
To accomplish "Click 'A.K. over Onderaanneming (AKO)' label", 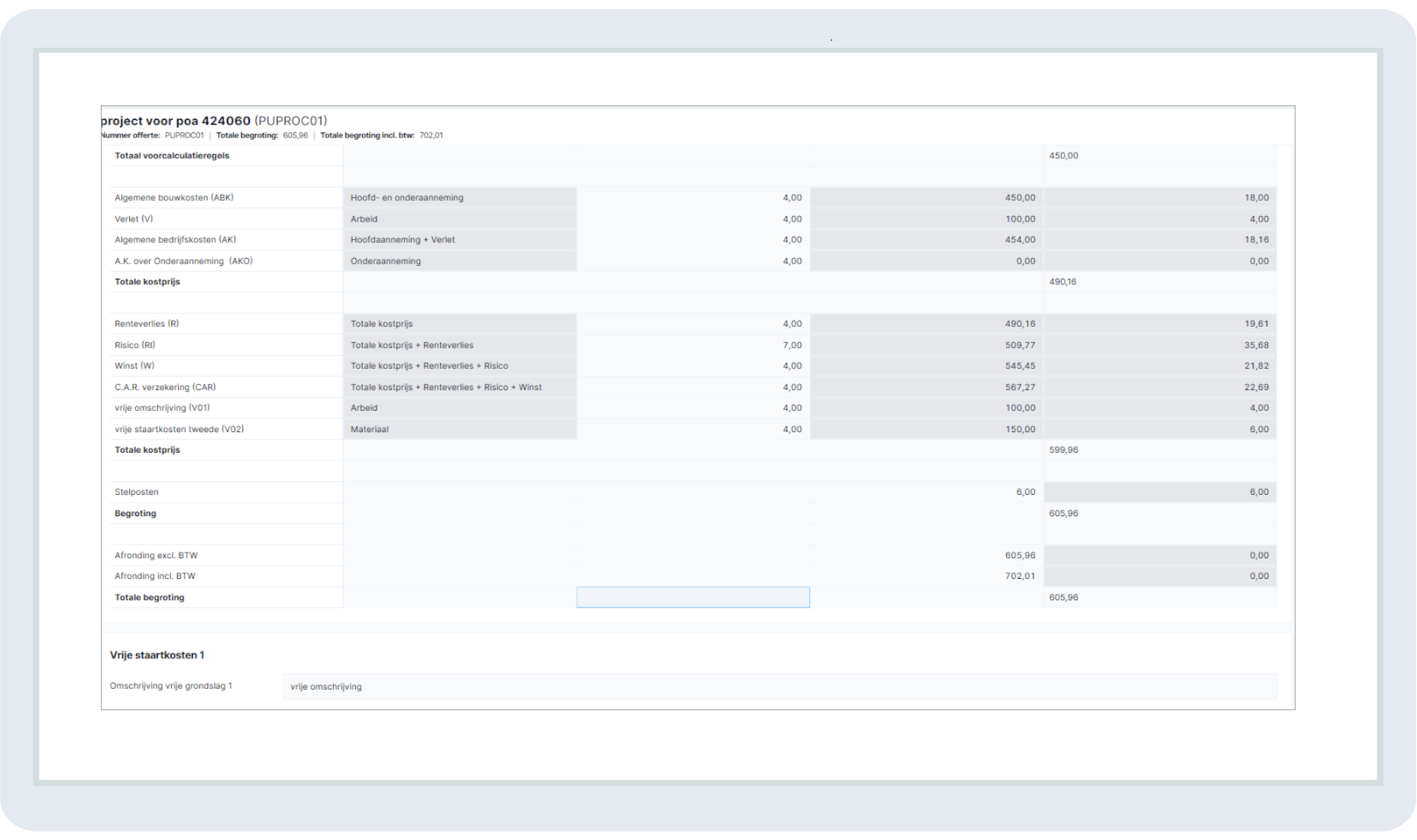I will [x=183, y=261].
